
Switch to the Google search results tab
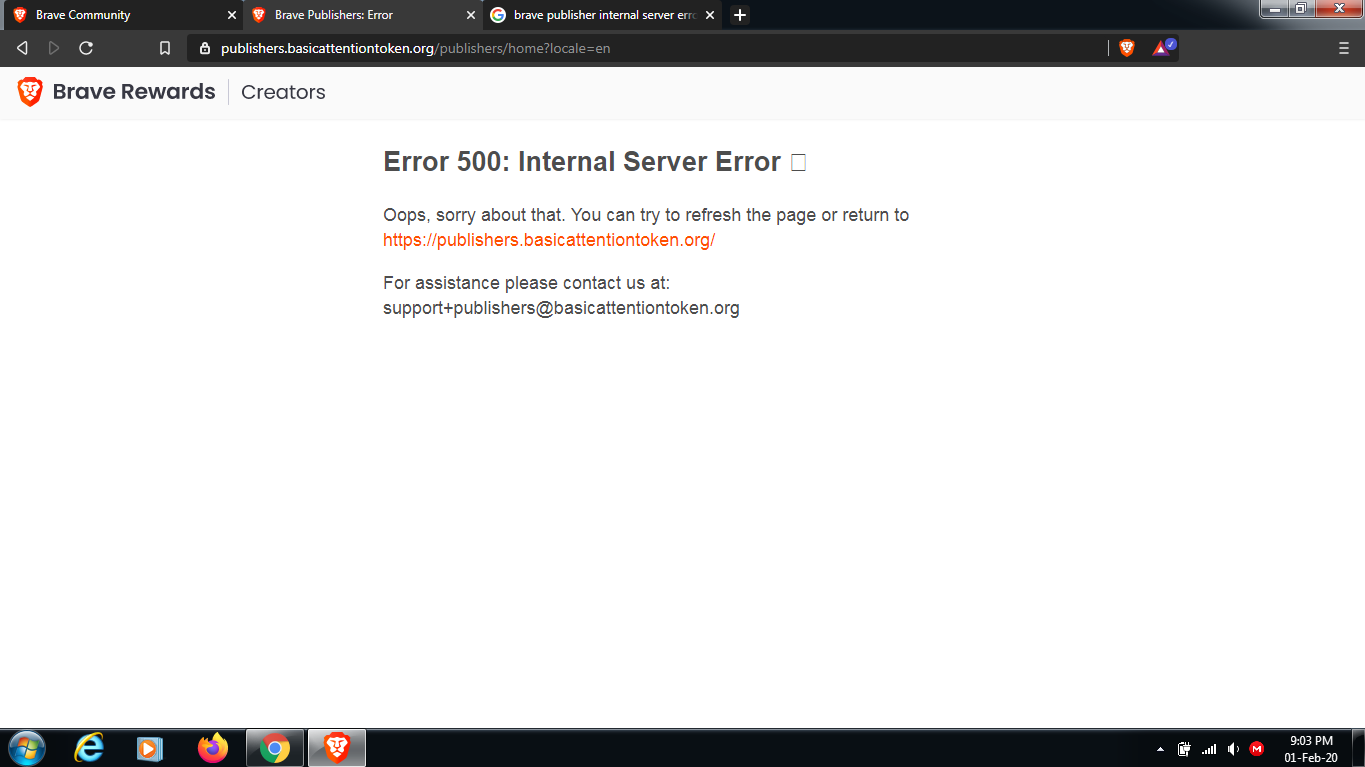click(x=602, y=15)
